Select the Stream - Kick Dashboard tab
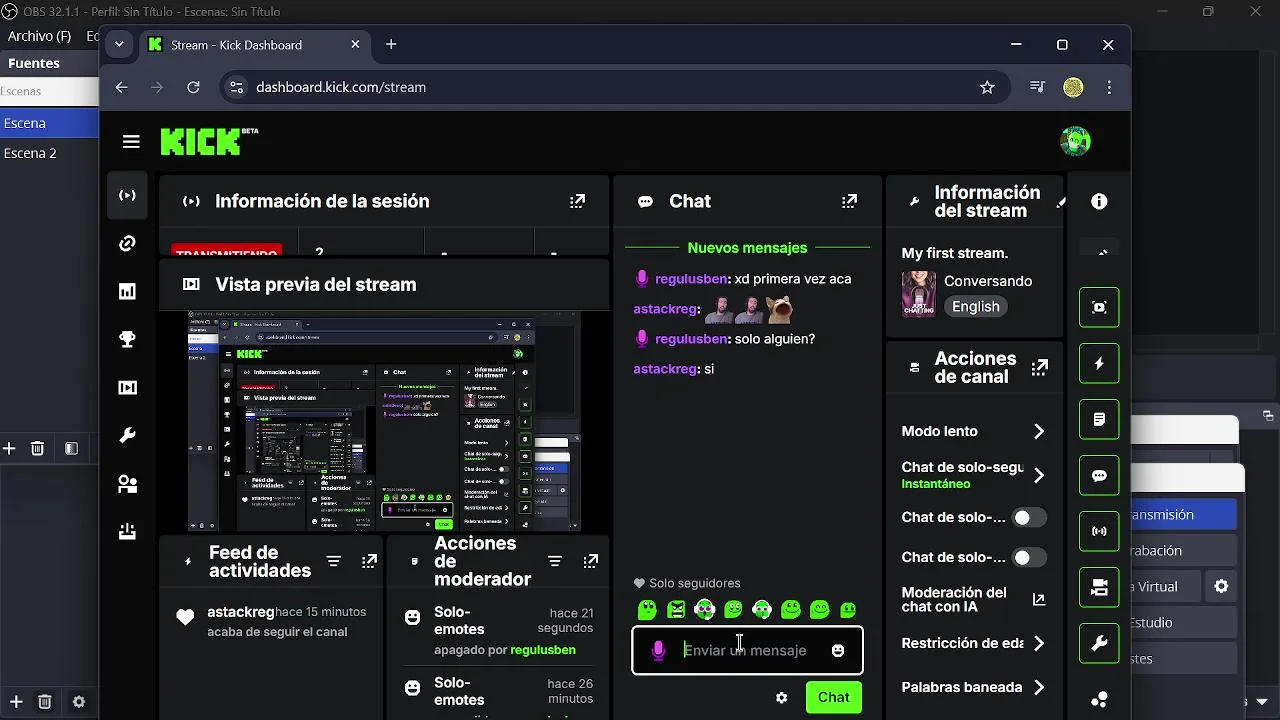Viewport: 1280px width, 720px height. coord(255,44)
